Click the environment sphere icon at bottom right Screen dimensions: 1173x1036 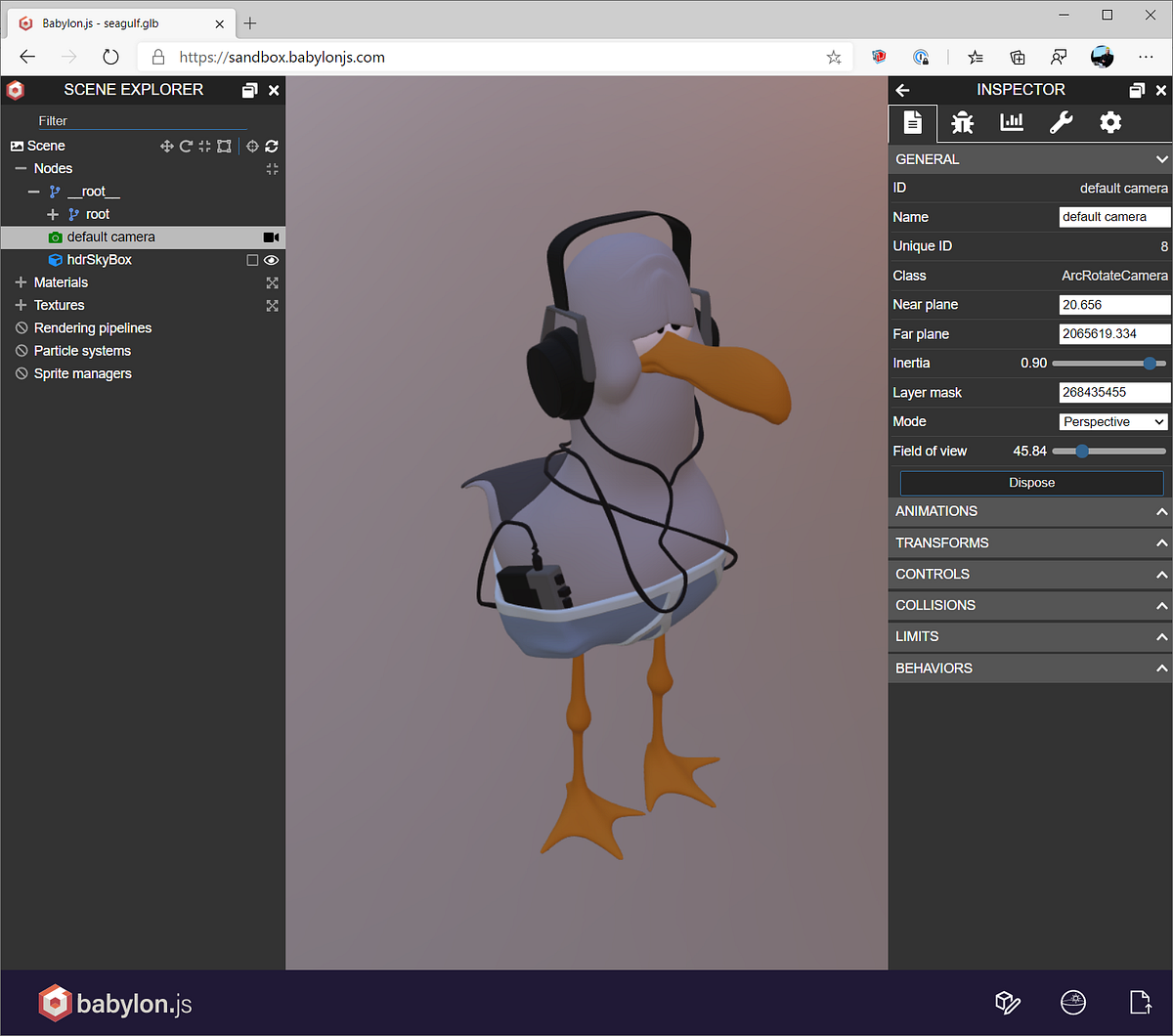click(1072, 1002)
